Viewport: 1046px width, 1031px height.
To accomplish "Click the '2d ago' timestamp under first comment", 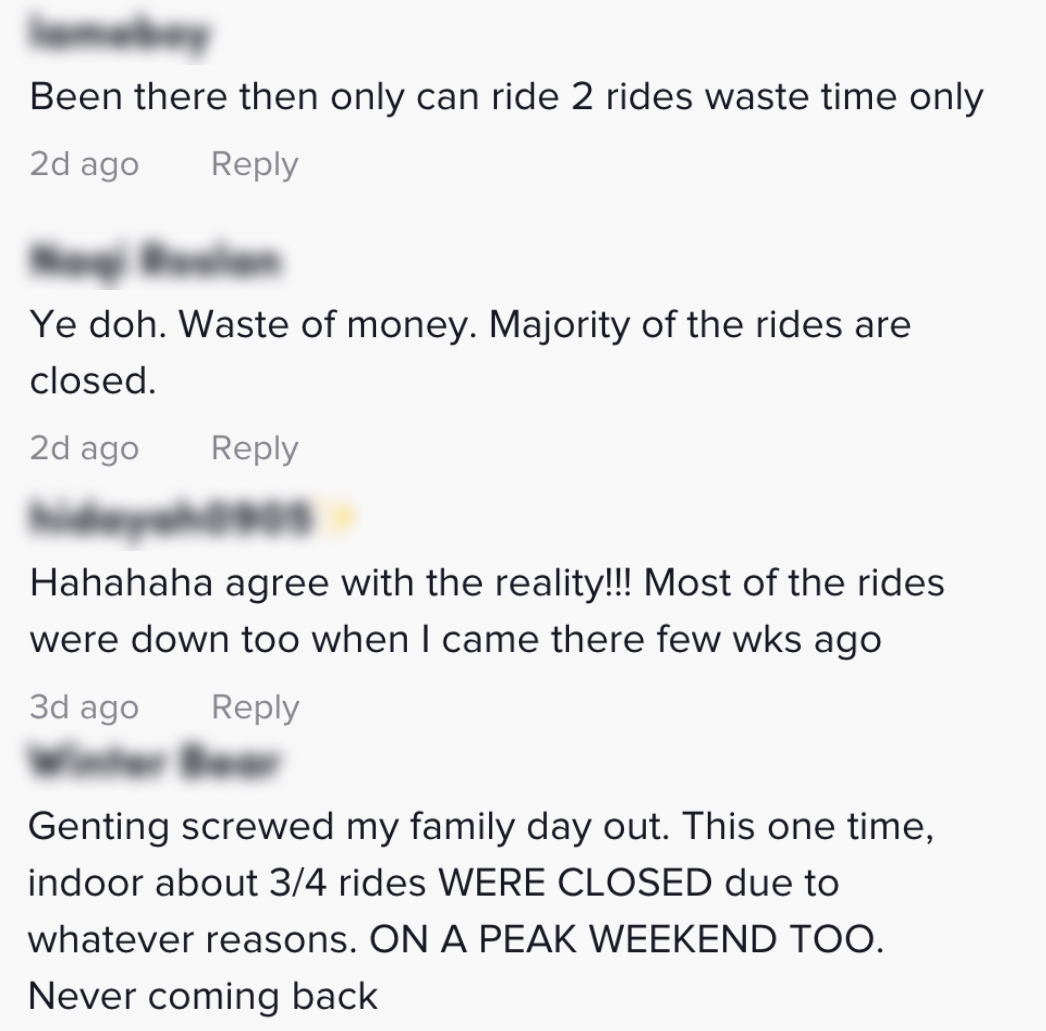I will (x=84, y=164).
